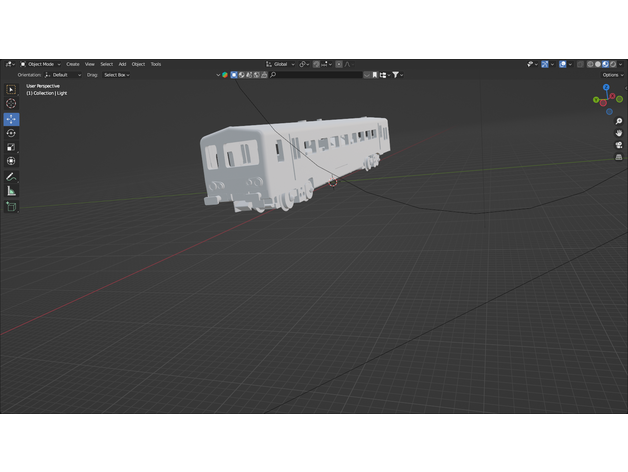Toggle camera view with the camera icon
Screen dimensions: 628x472
618,145
